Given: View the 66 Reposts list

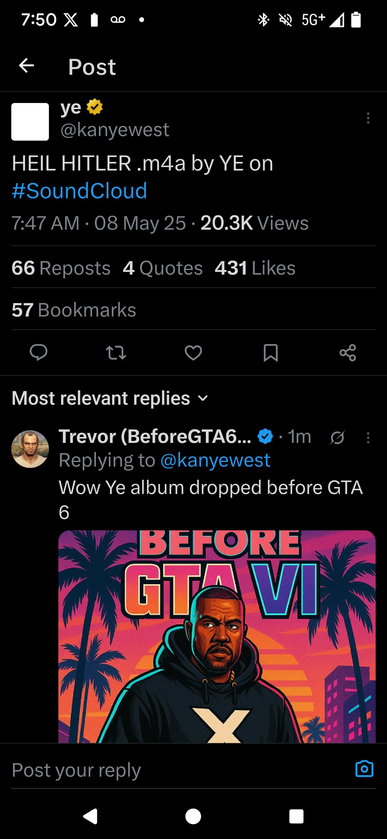Looking at the screenshot, I should click(61, 268).
